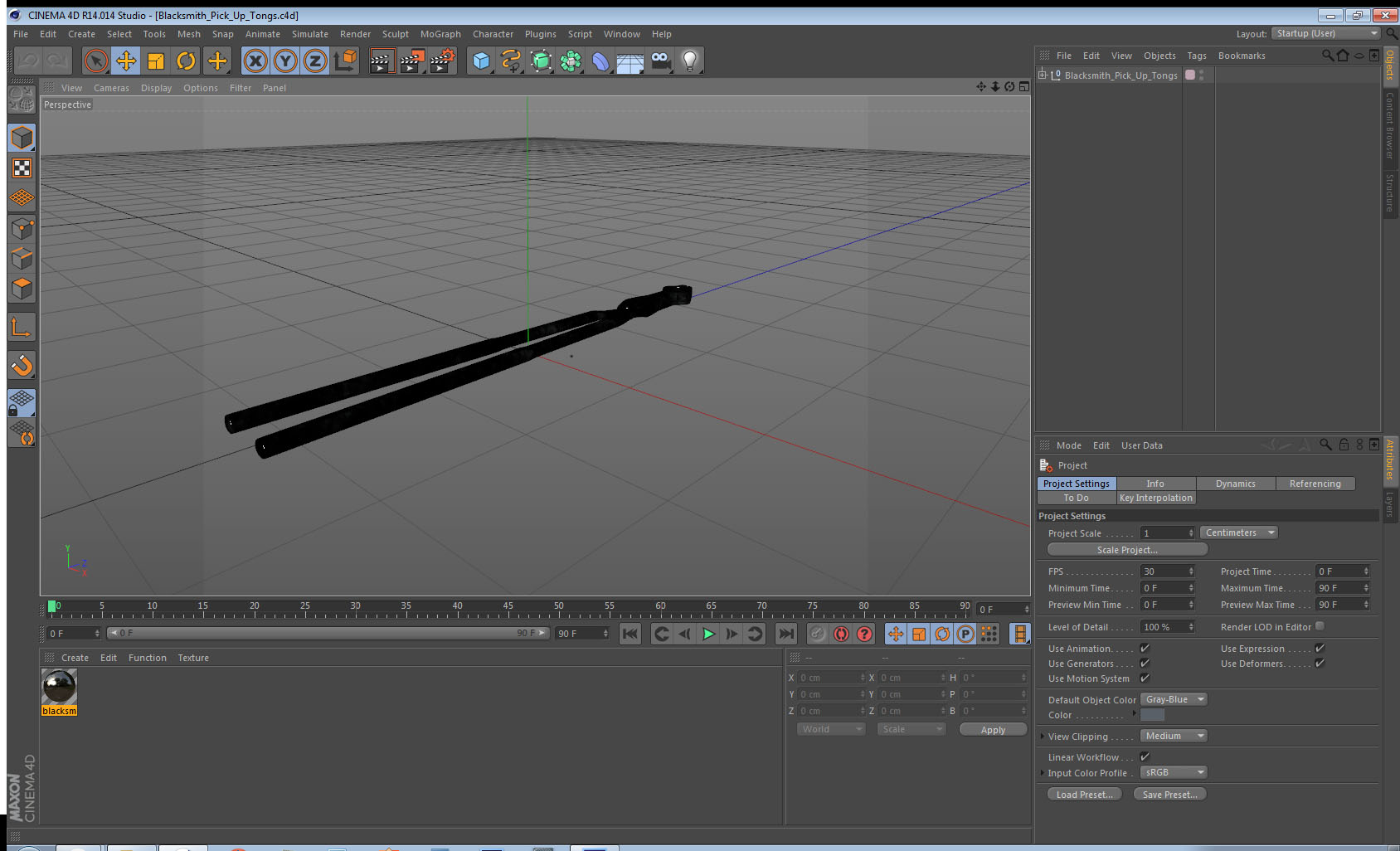Screen dimensions: 1400x851
Task: Click the Color swatch in Project Settings
Action: tap(1152, 714)
